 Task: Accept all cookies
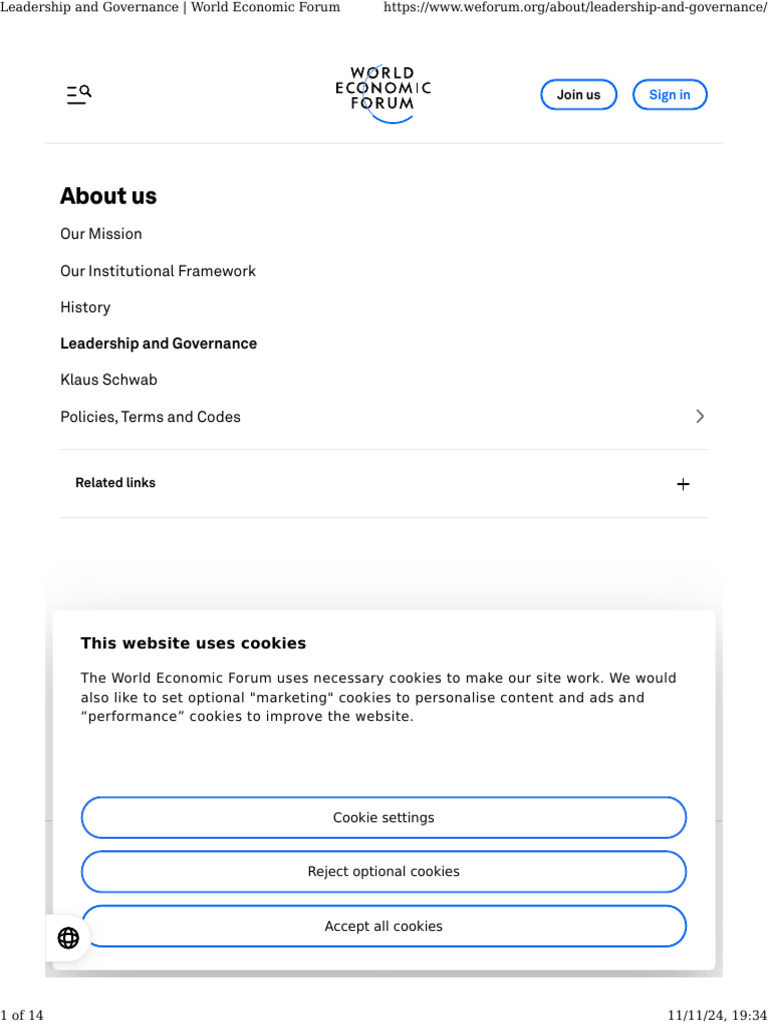pos(384,927)
